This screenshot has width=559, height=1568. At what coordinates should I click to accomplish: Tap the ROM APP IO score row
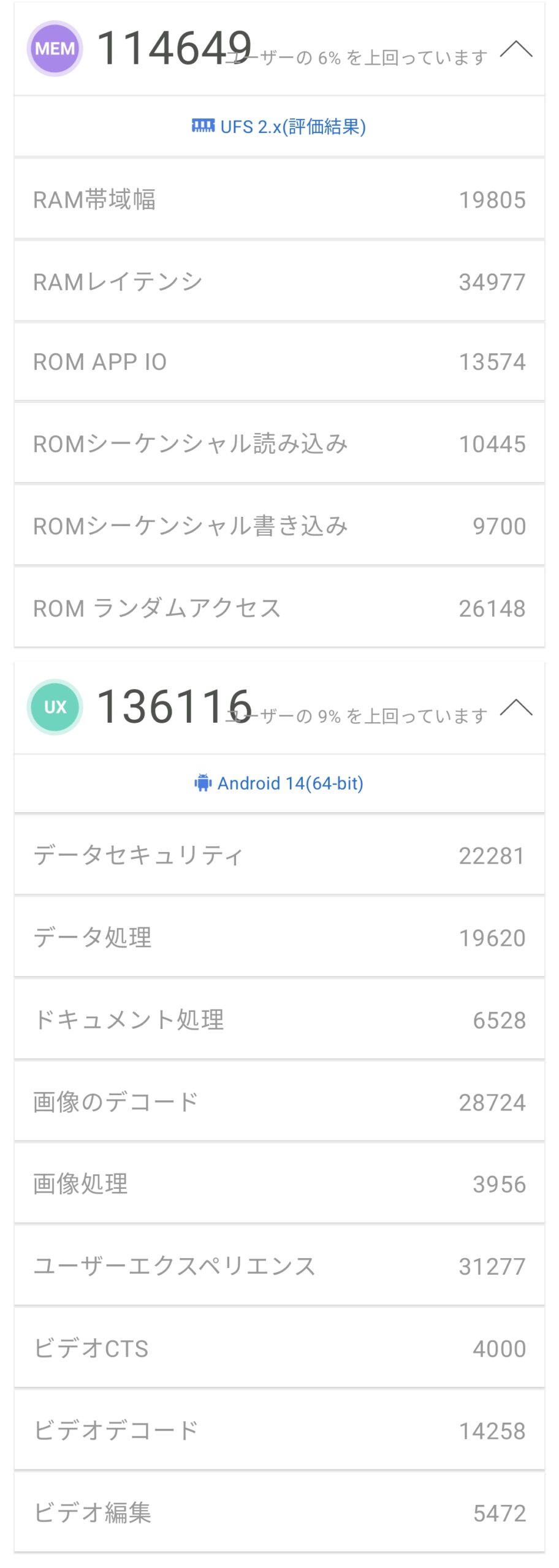pyautogui.click(x=279, y=361)
